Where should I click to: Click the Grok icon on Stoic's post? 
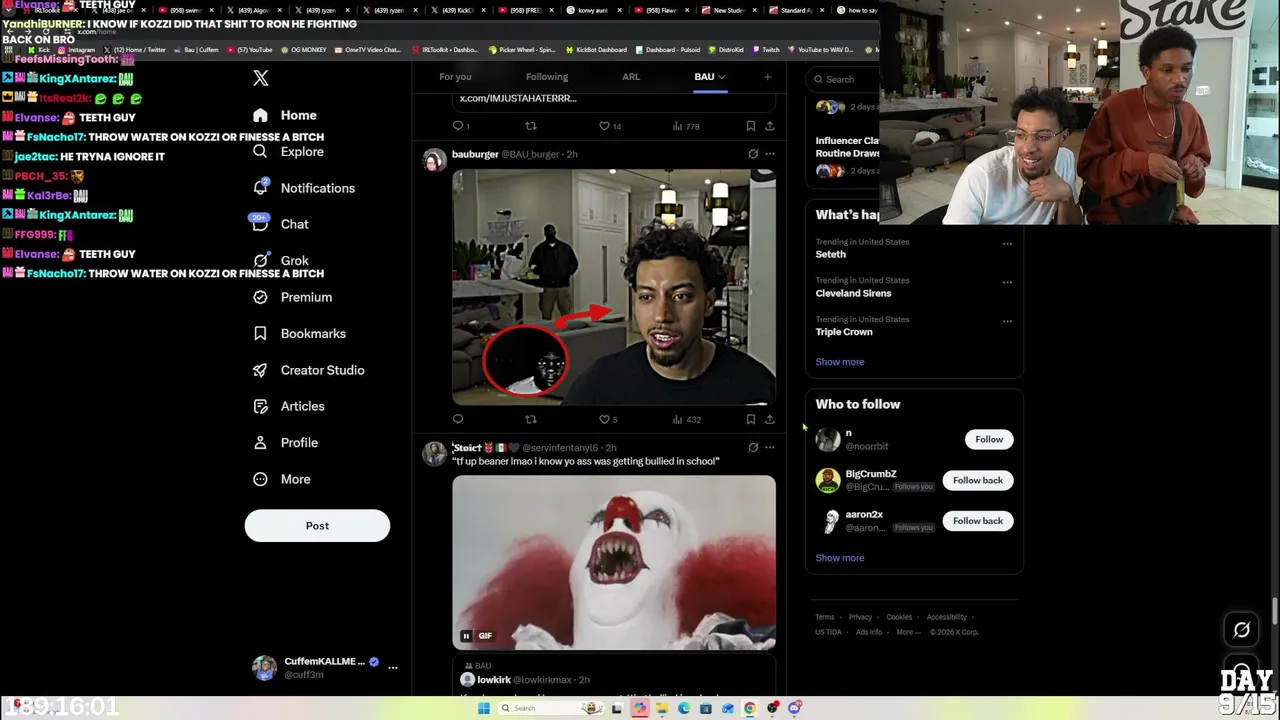click(753, 447)
